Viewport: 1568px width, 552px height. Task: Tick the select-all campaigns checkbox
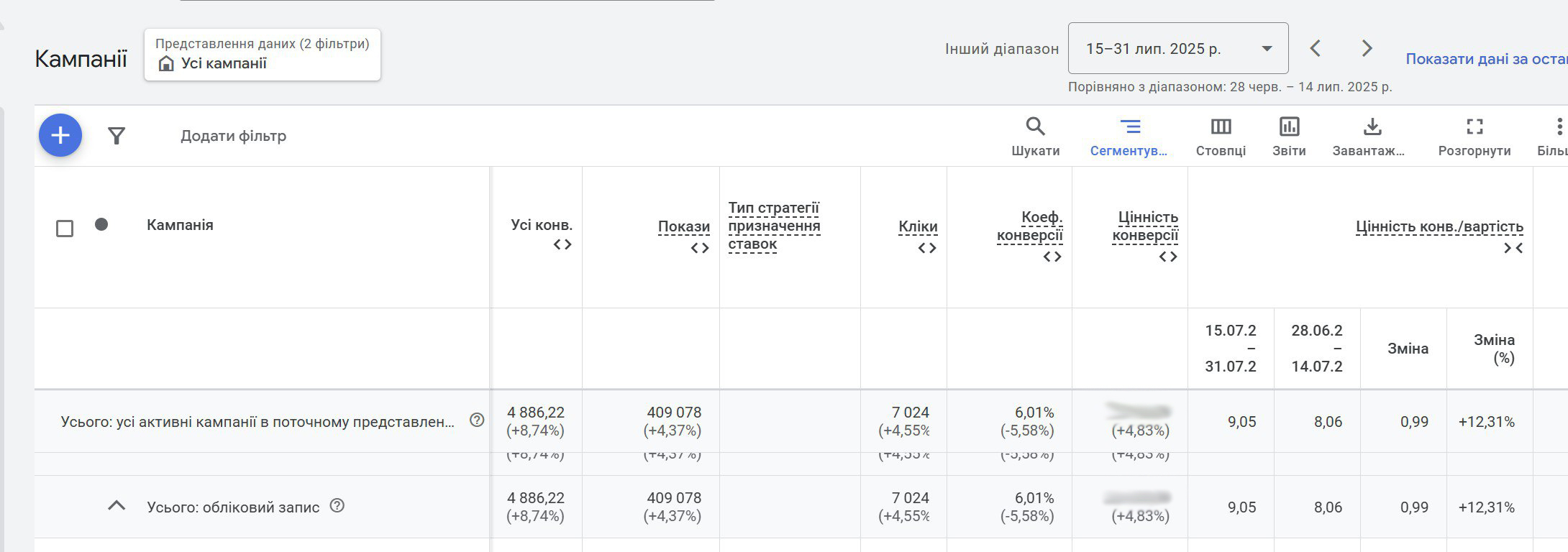65,229
